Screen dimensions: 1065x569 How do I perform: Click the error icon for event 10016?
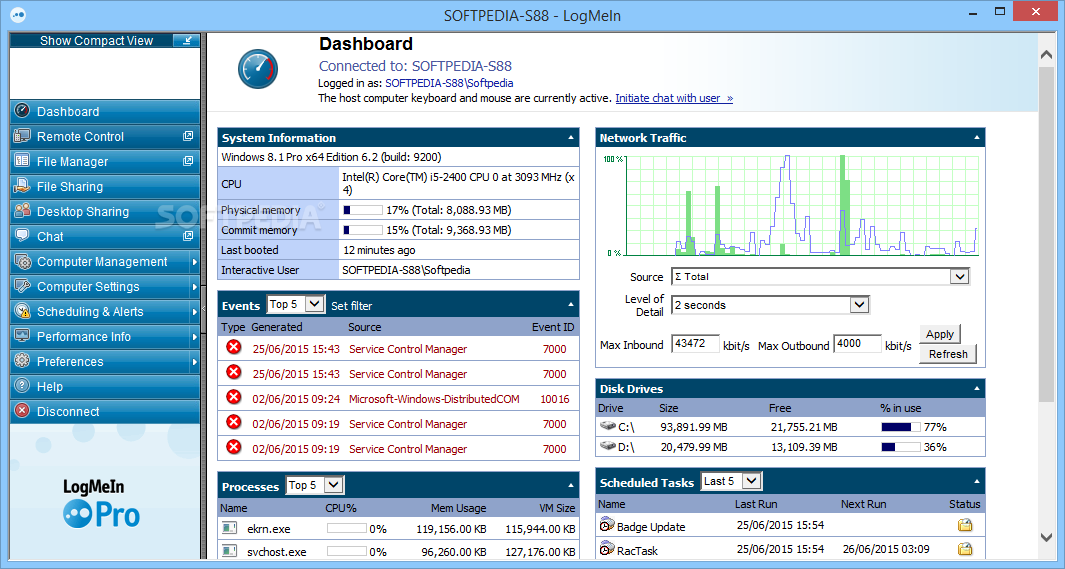[x=234, y=397]
